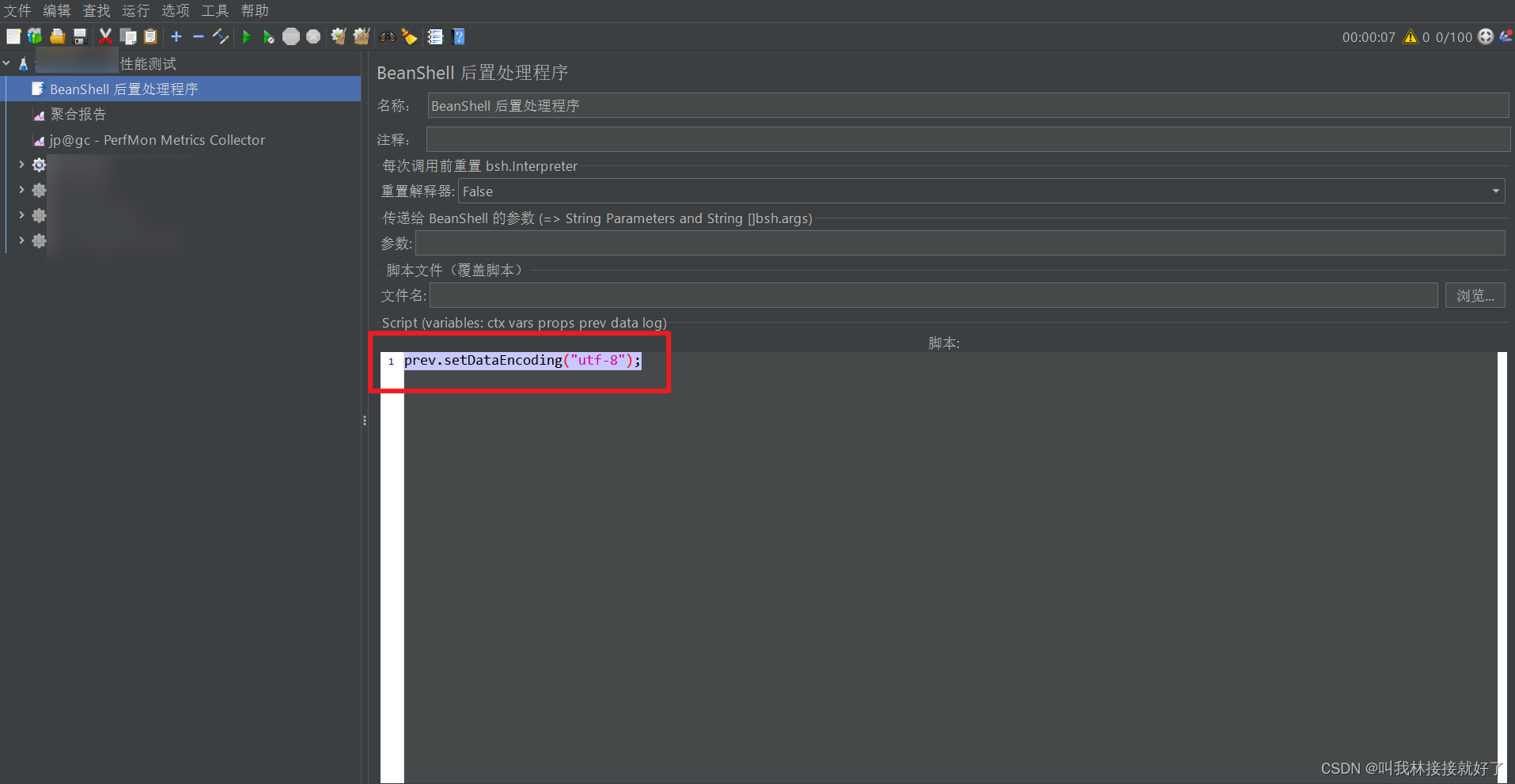1515x784 pixels.
Task: Open function helper dialog icon
Action: [435, 36]
